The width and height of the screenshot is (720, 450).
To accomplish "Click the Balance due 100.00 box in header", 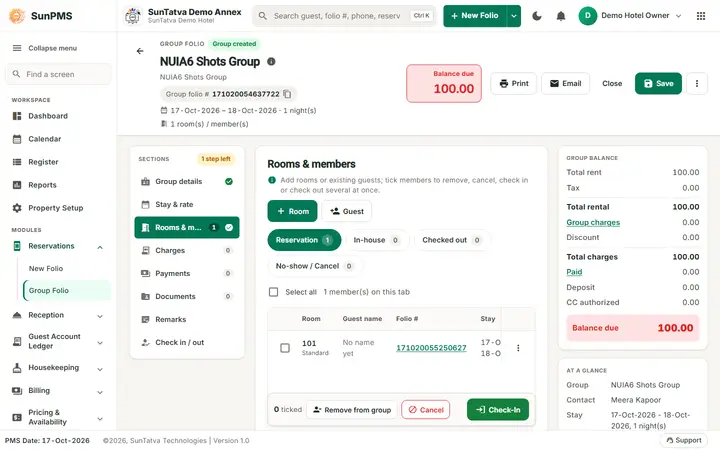I will coord(444,84).
